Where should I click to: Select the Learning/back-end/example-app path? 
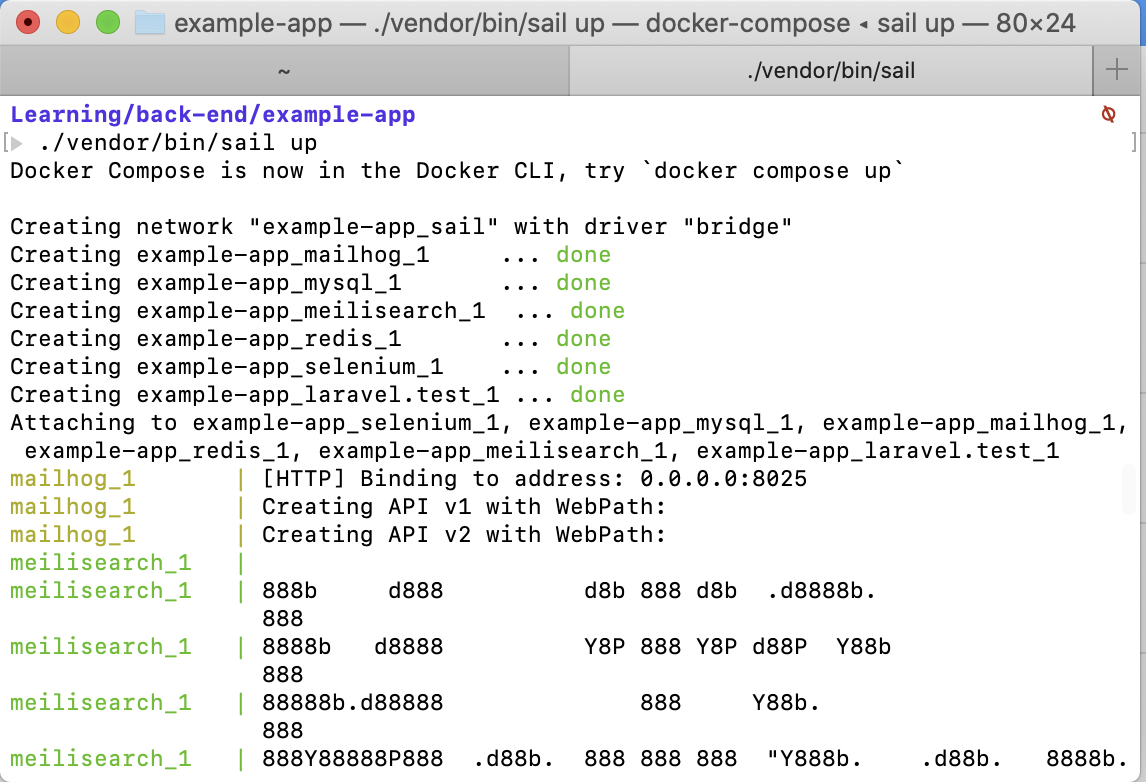pos(212,114)
